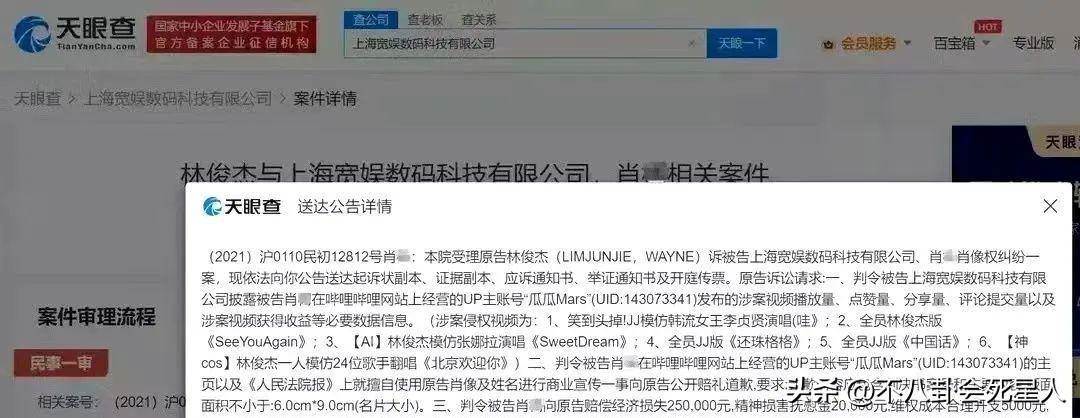Select the HOT badge above 百宝箱

(x=988, y=27)
